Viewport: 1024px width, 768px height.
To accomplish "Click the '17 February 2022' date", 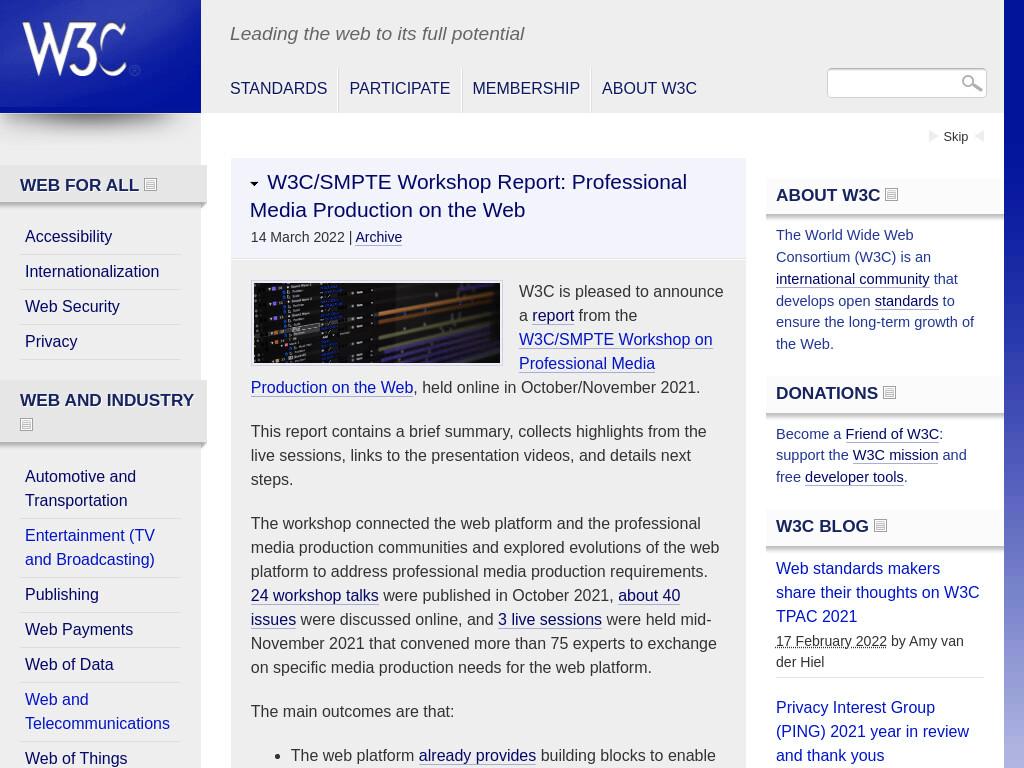I will pos(831,641).
